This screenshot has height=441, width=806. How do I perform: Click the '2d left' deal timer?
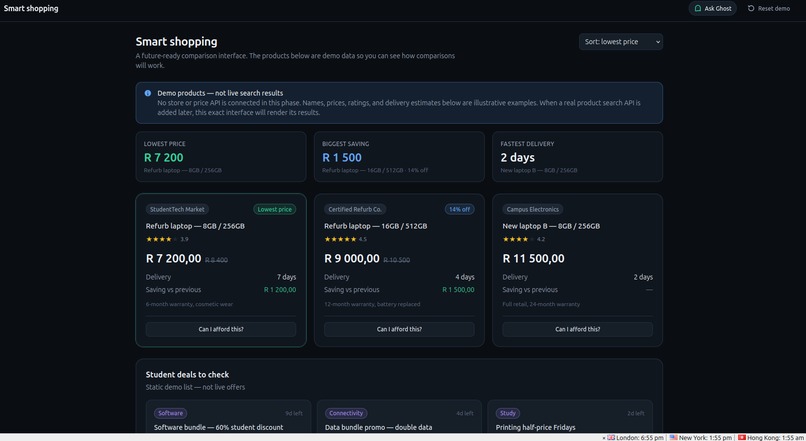[x=636, y=413]
